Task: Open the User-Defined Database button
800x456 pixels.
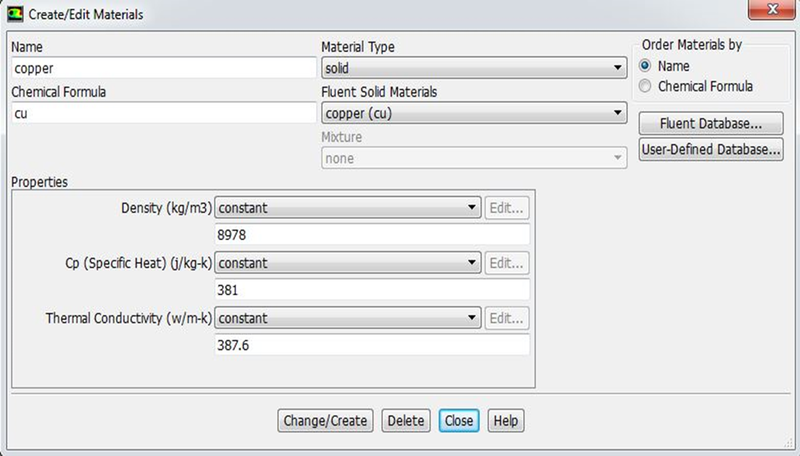Action: (711, 149)
